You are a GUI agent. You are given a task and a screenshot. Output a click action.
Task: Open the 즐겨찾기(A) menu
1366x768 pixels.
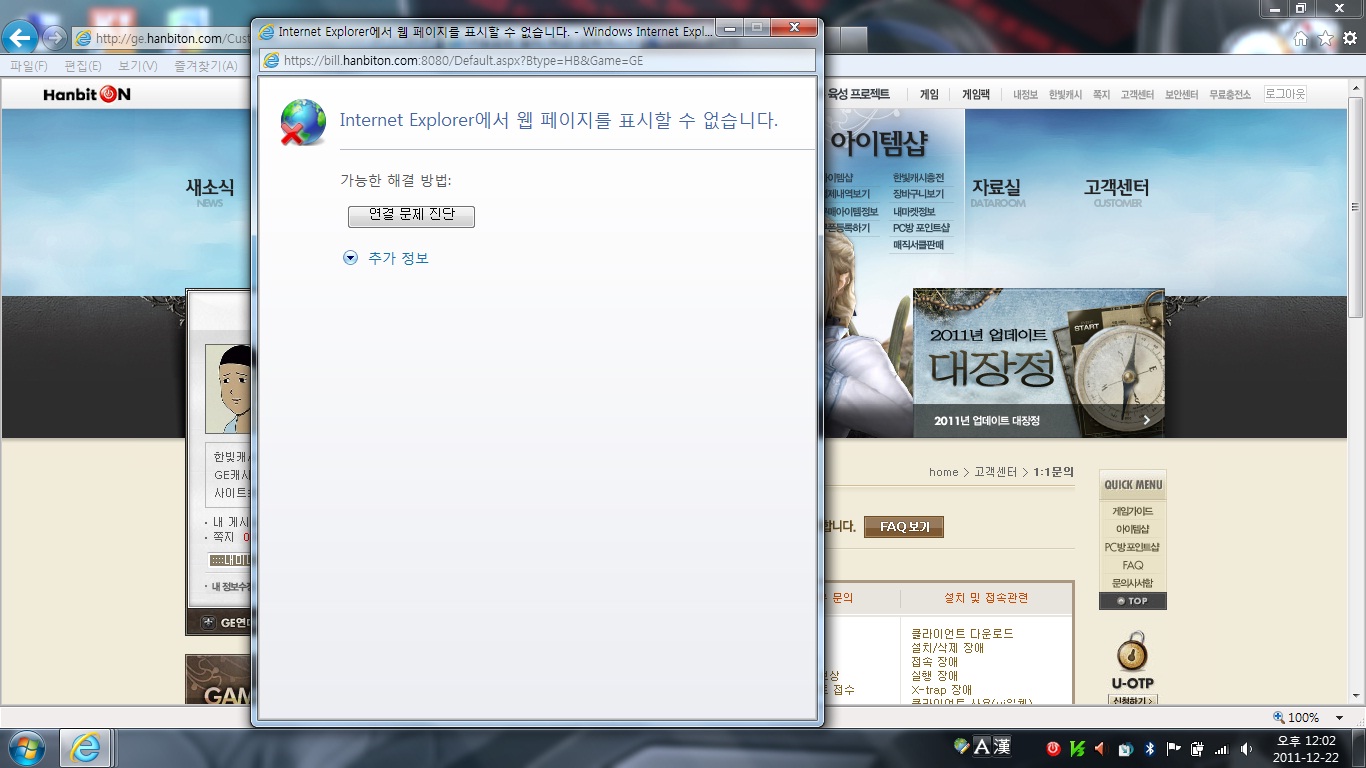pos(206,66)
